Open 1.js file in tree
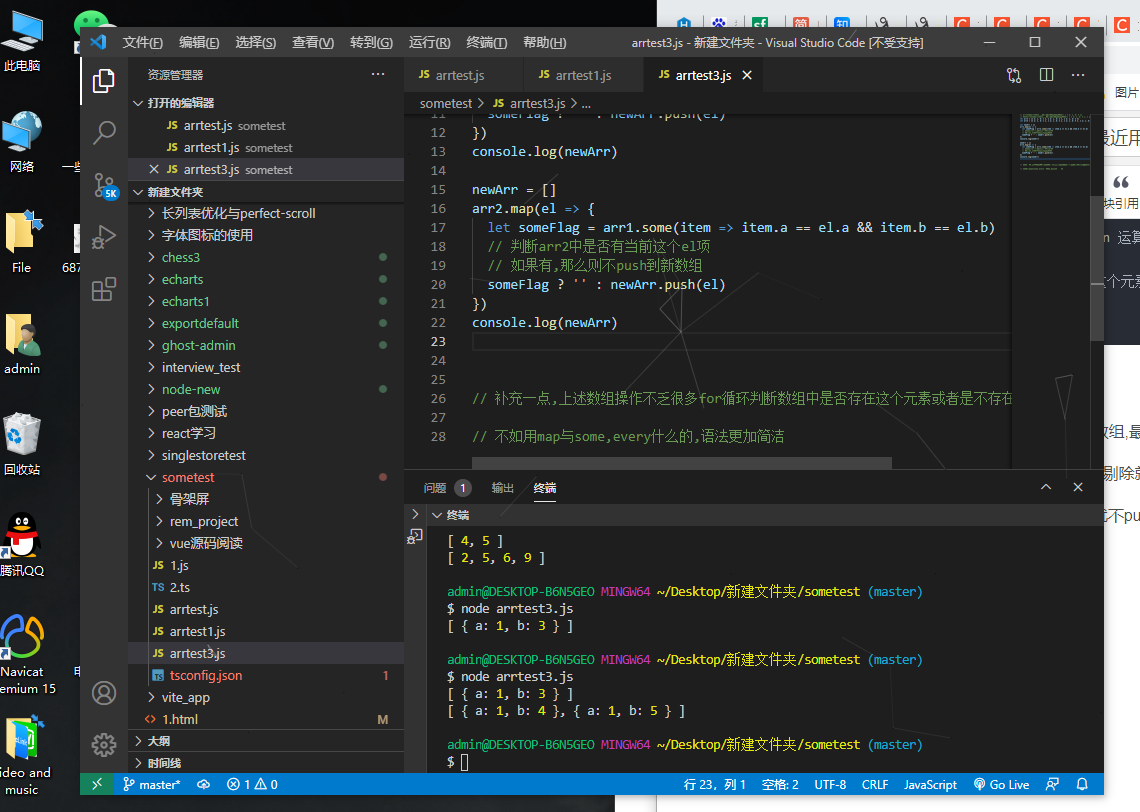This screenshot has width=1140, height=812. click(x=266, y=566)
